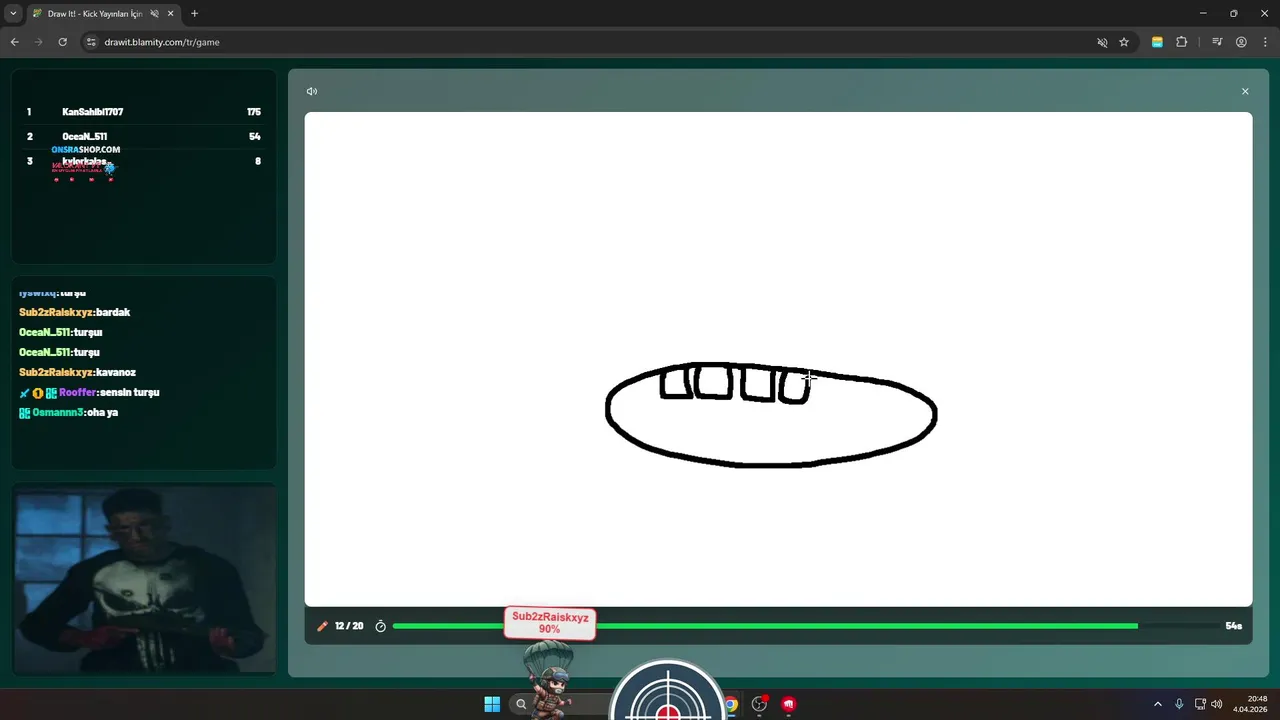The width and height of the screenshot is (1280, 720).
Task: Click inside the white drawing canvas
Action: pos(778,358)
